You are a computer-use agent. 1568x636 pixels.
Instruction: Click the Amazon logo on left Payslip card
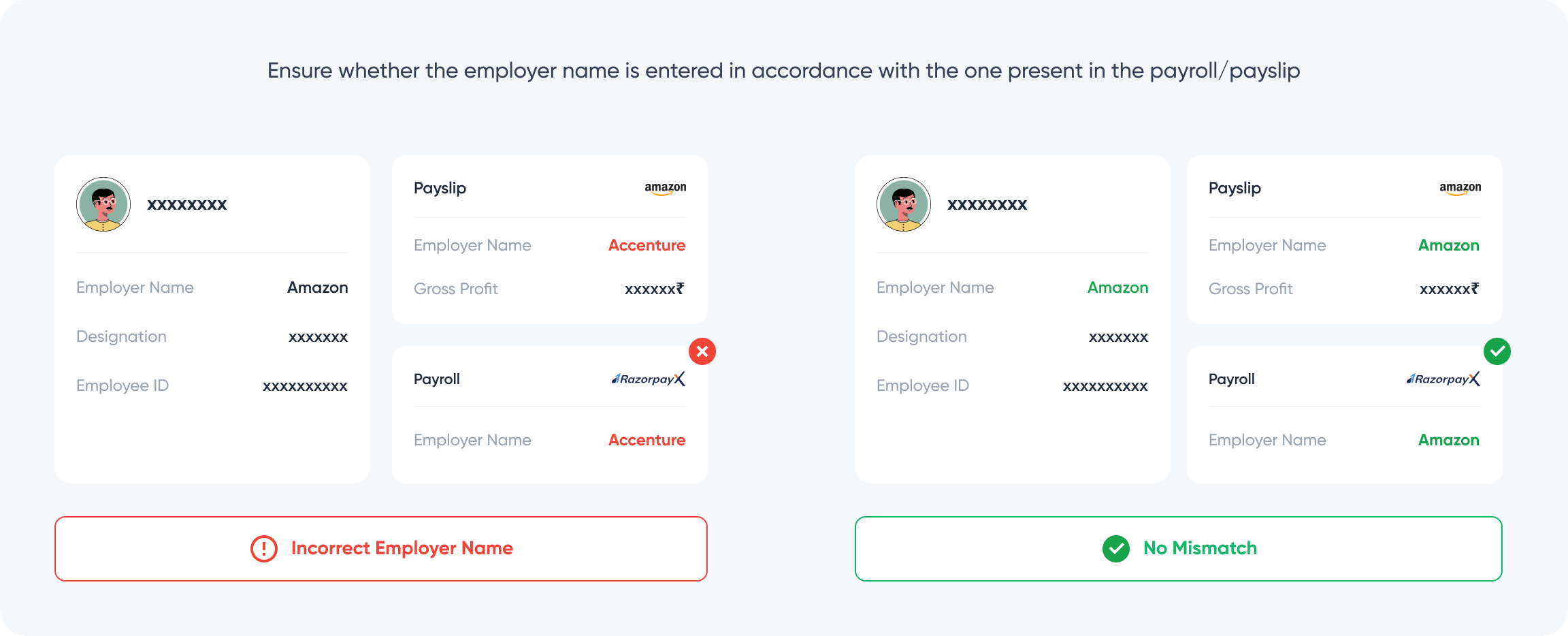click(x=666, y=188)
